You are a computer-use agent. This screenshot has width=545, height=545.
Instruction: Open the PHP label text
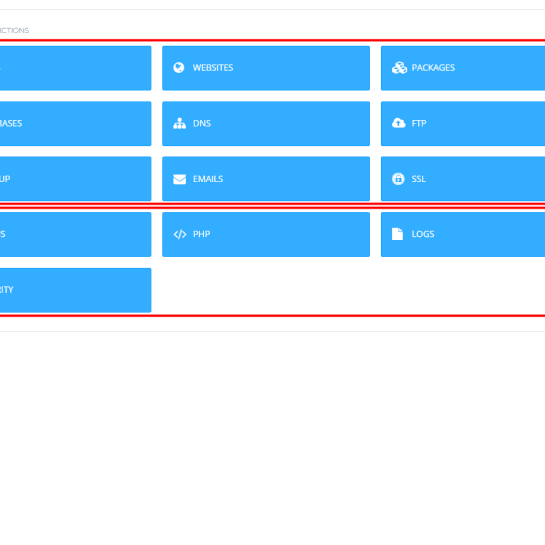[201, 234]
